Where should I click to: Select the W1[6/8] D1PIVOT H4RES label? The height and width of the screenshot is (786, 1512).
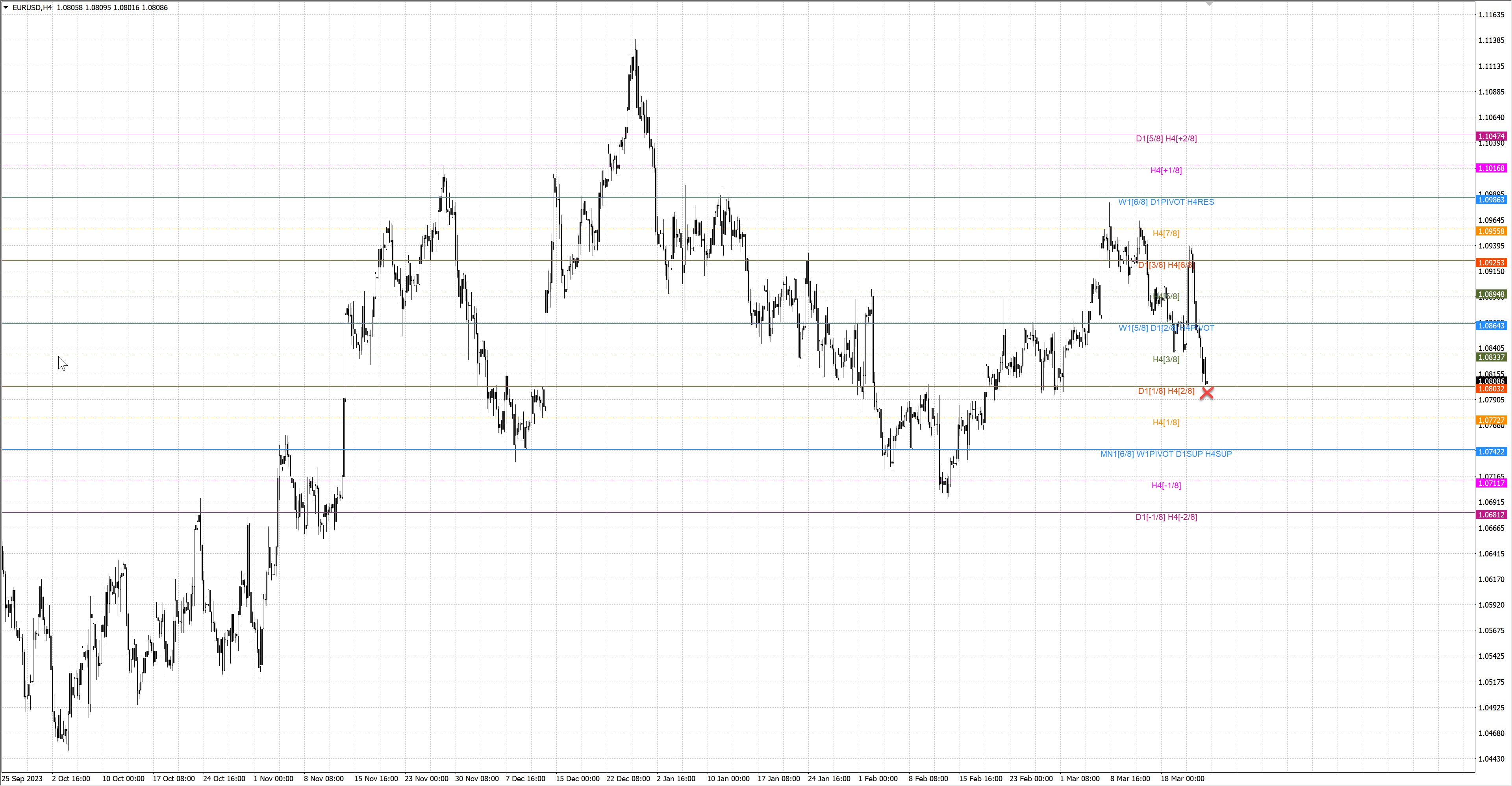click(1165, 202)
